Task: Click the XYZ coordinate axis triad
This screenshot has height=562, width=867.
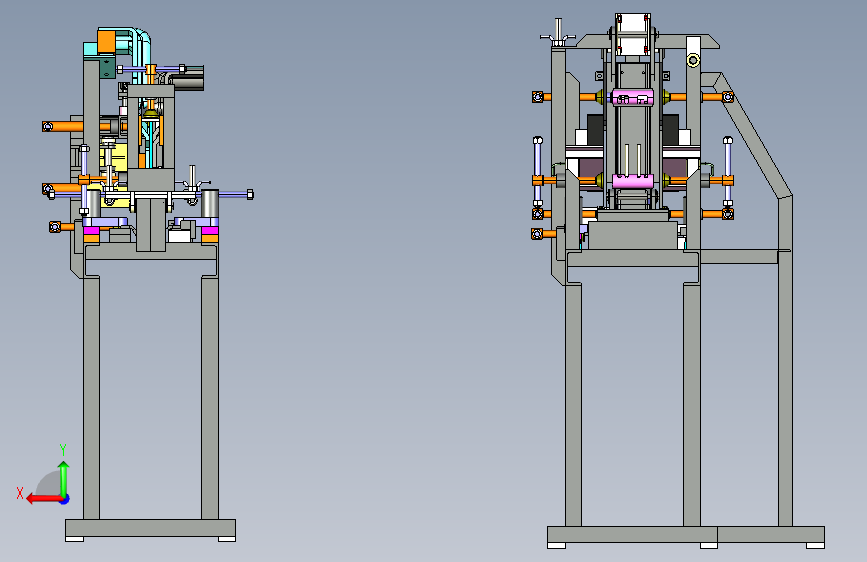Action: (44, 476)
